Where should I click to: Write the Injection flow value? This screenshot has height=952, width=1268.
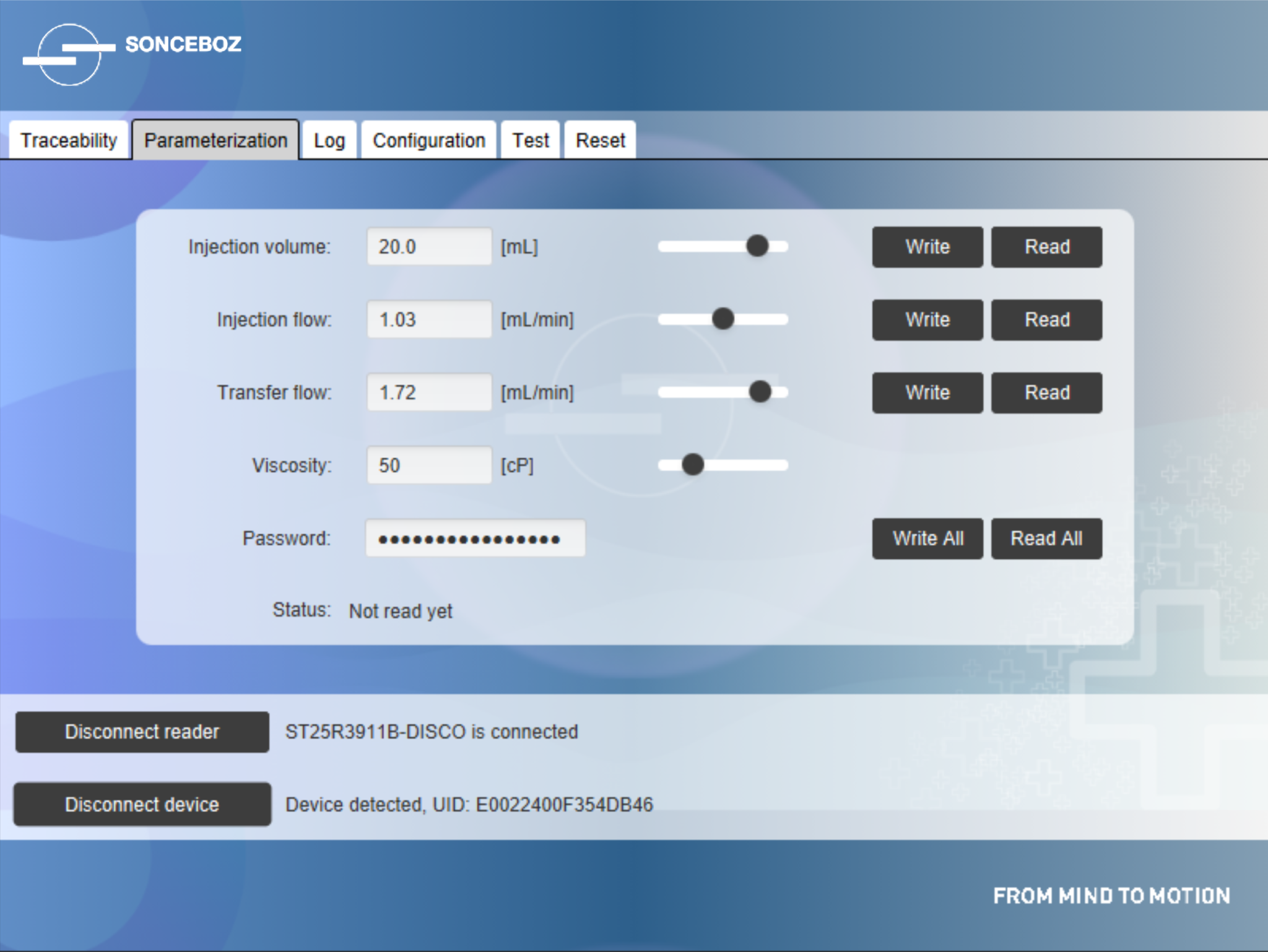927,320
